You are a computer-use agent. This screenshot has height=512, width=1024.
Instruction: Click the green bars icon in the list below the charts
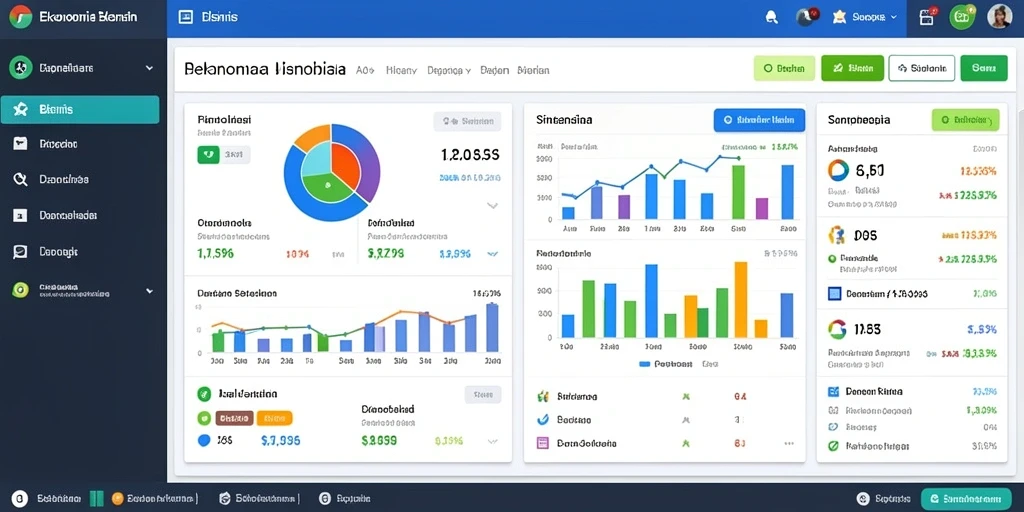click(541, 396)
